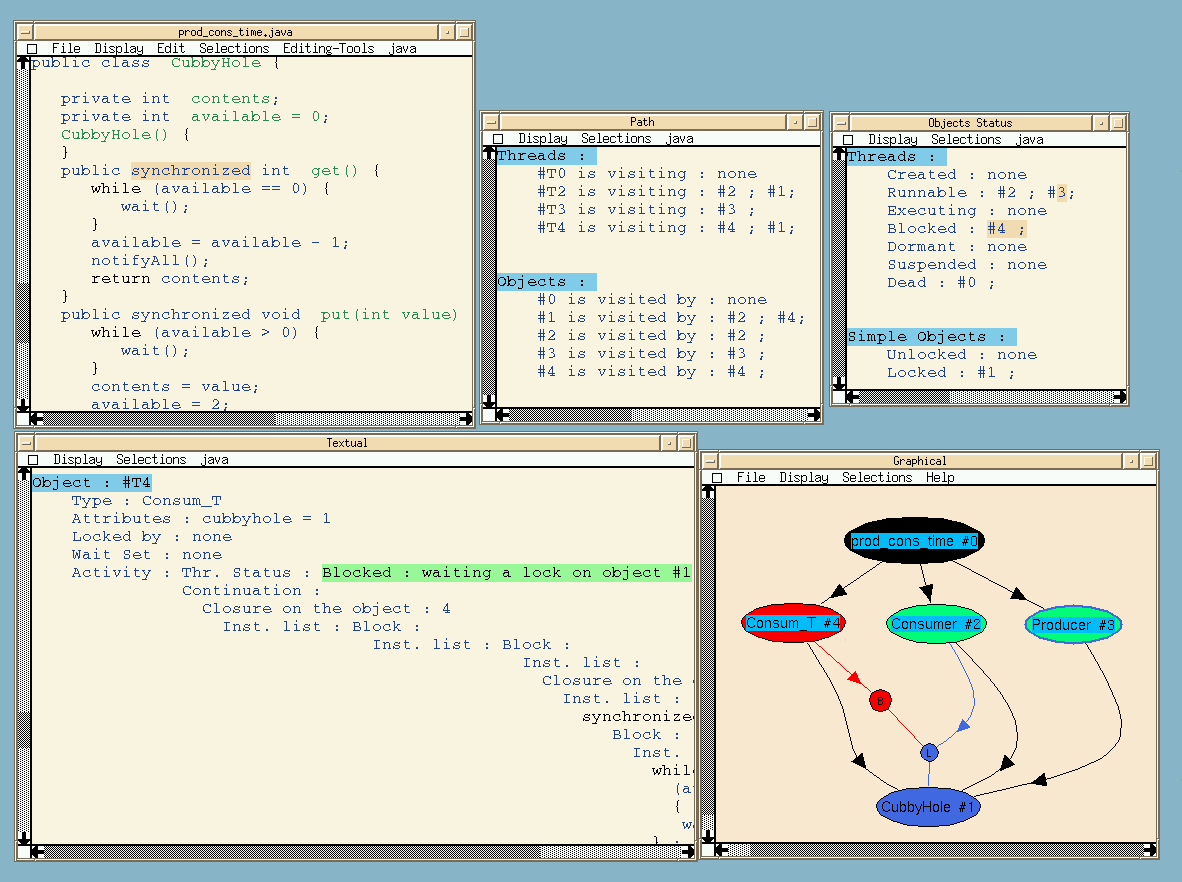
Task: Select the Producer #3 graph node
Action: point(1073,625)
